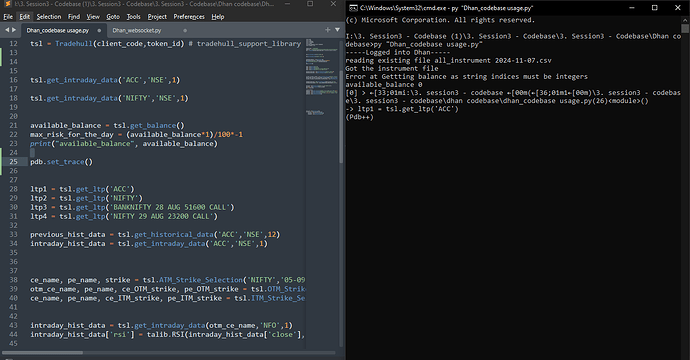
Task: Click line number 25 in gutter
Action: click(x=14, y=162)
